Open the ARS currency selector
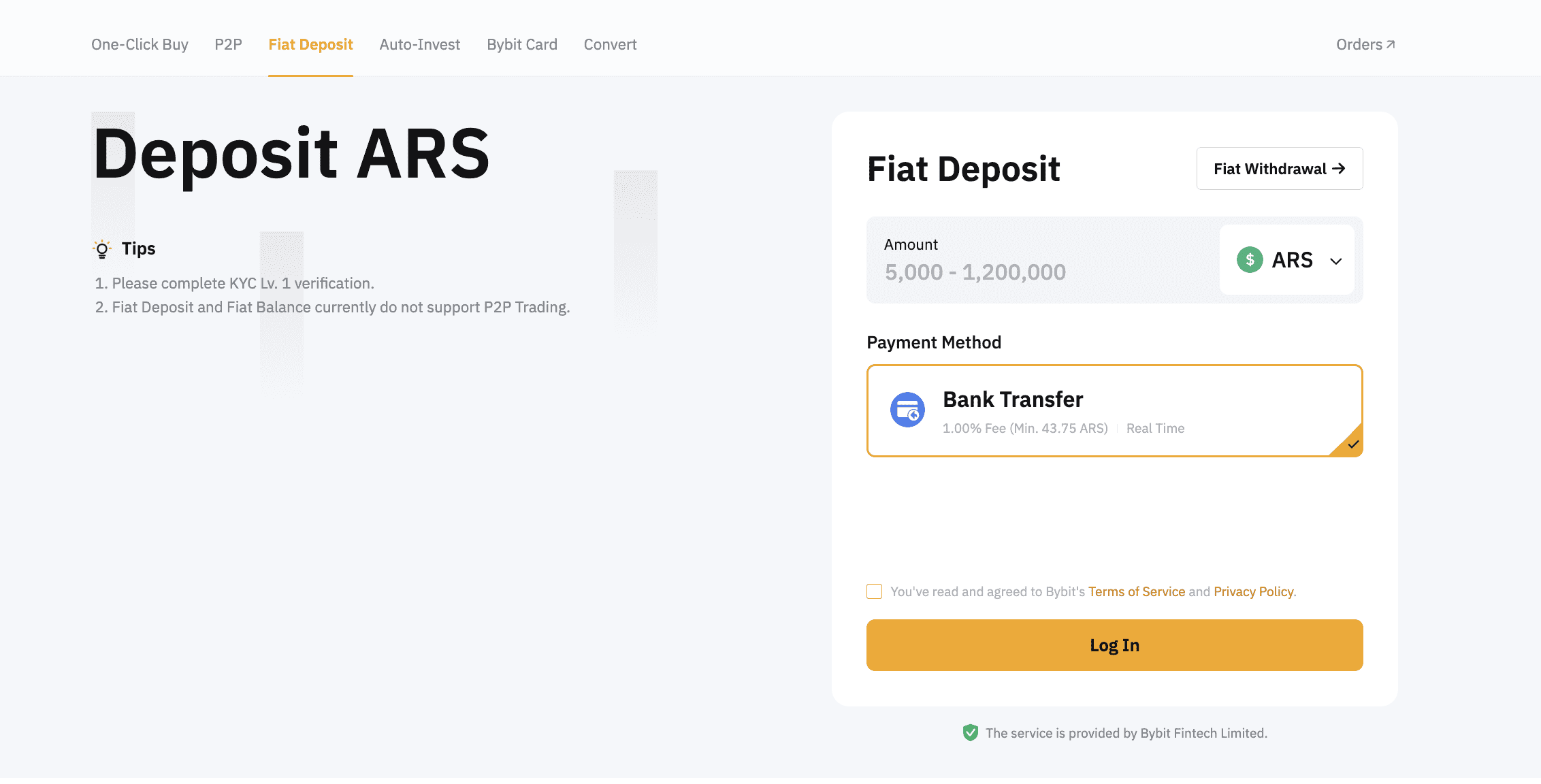This screenshot has width=1541, height=784. point(1287,260)
